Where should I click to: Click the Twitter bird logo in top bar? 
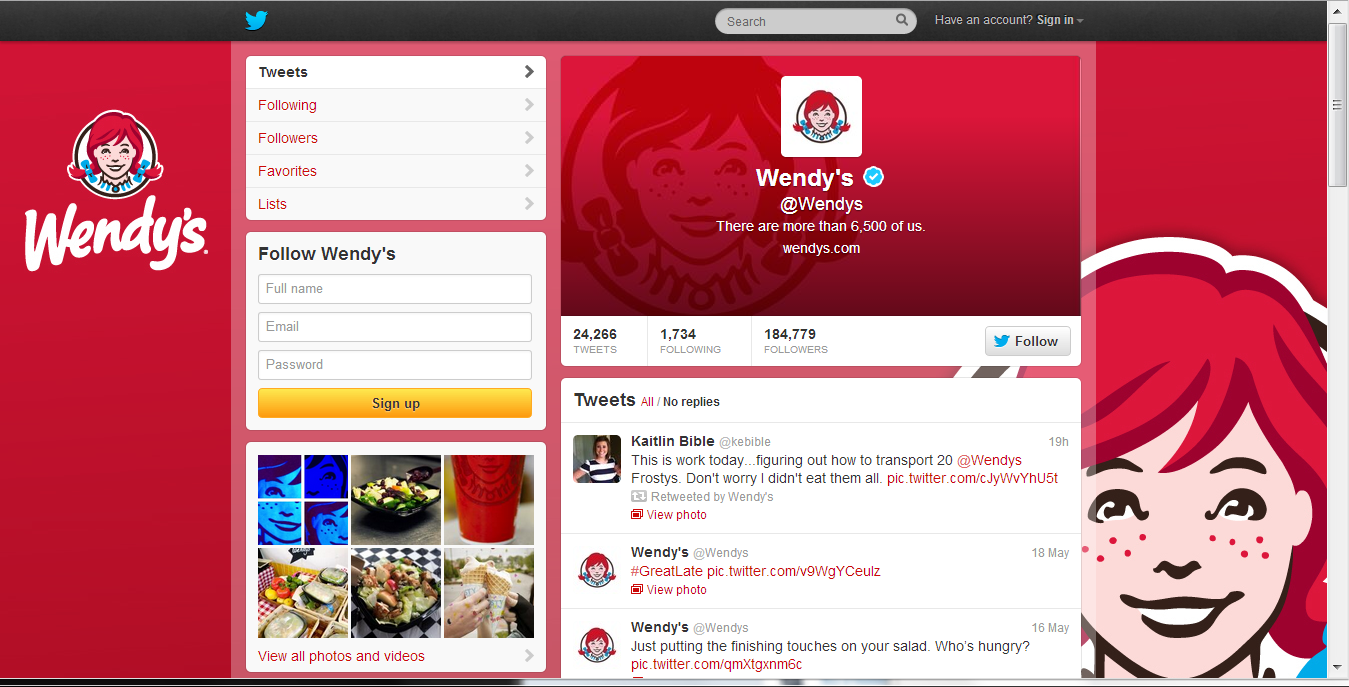(x=257, y=20)
